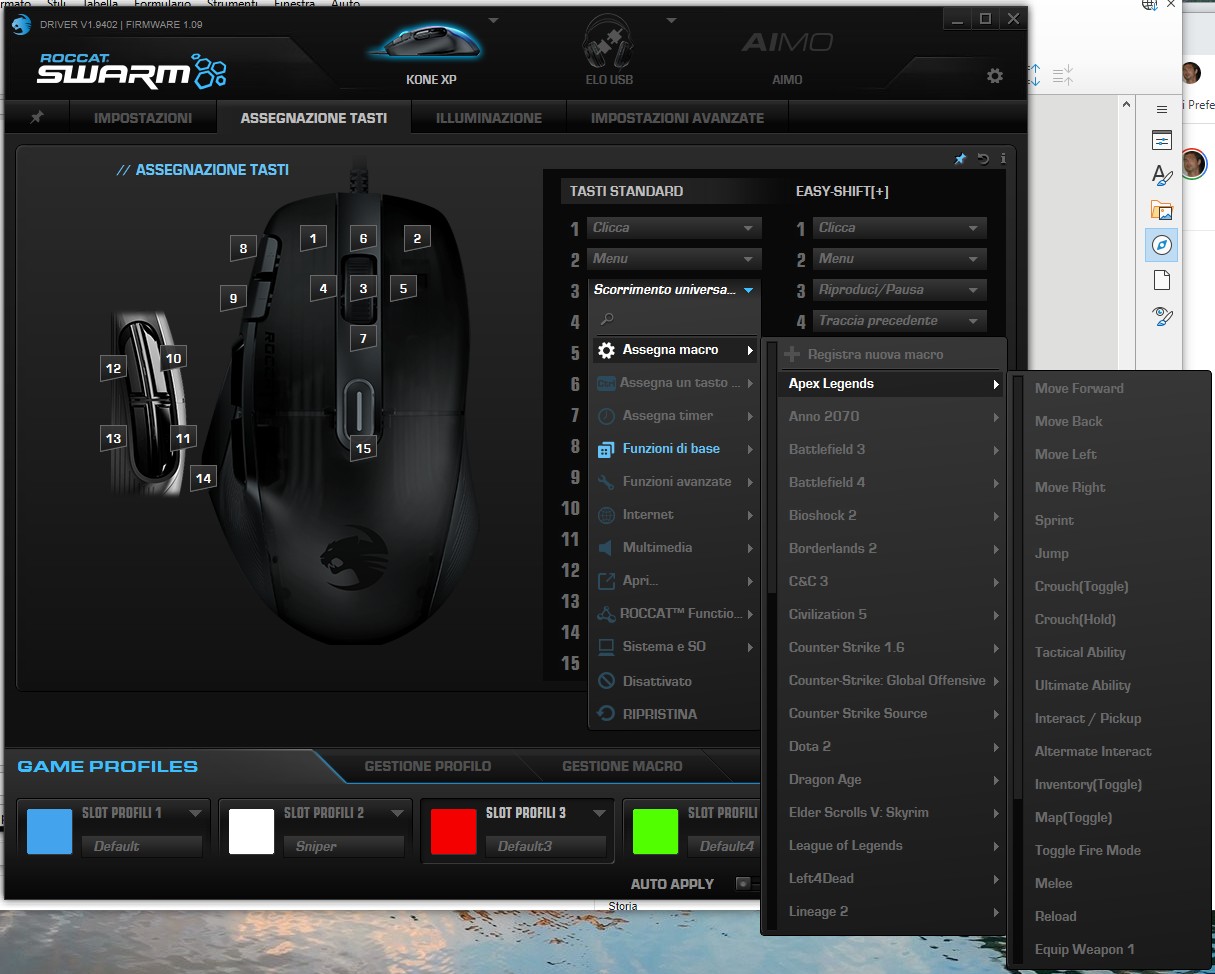Open the Writer sidebar Gallery icon
This screenshot has width=1215, height=974.
1161,210
